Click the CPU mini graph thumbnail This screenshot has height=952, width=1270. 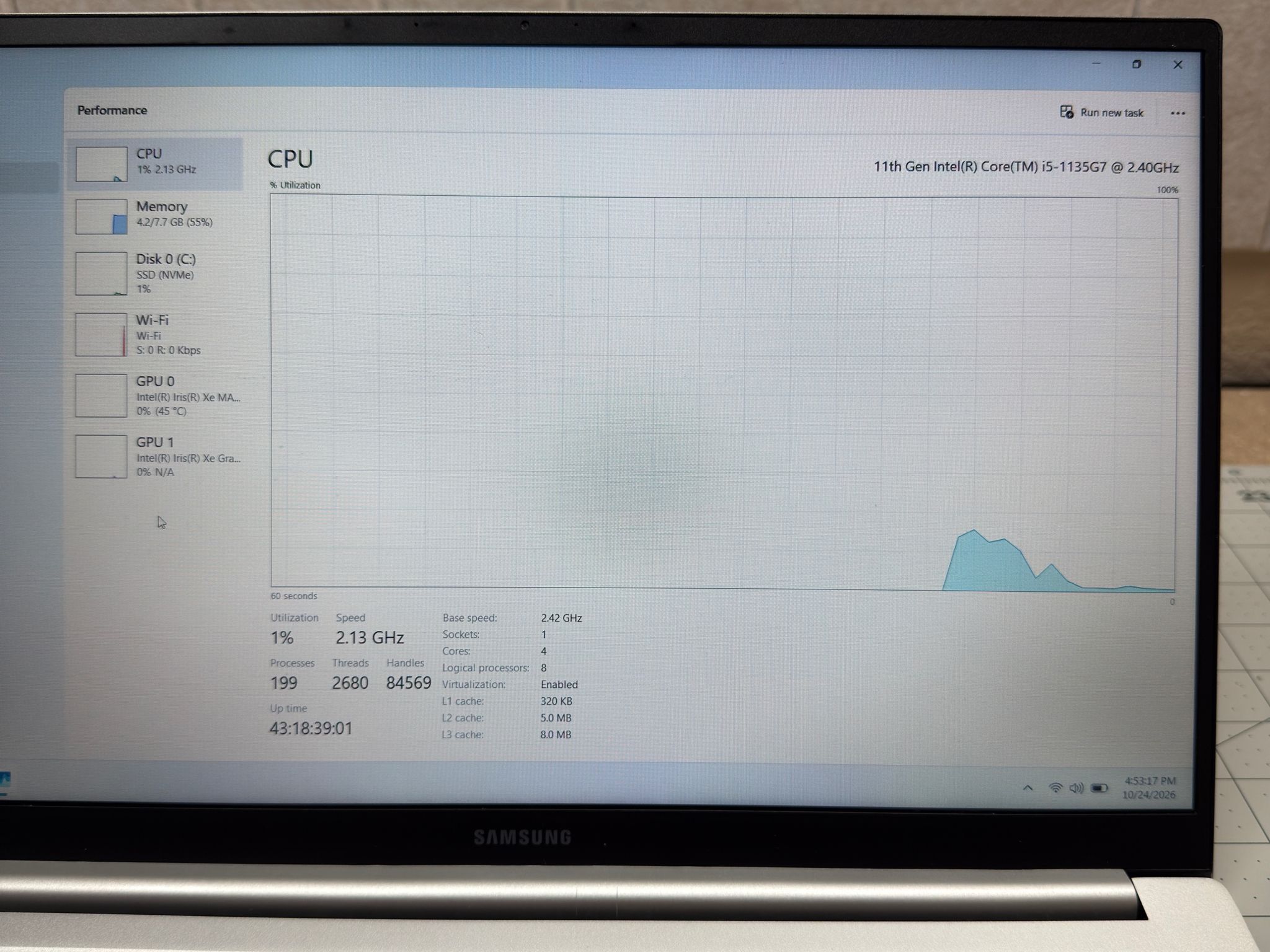pos(102,164)
